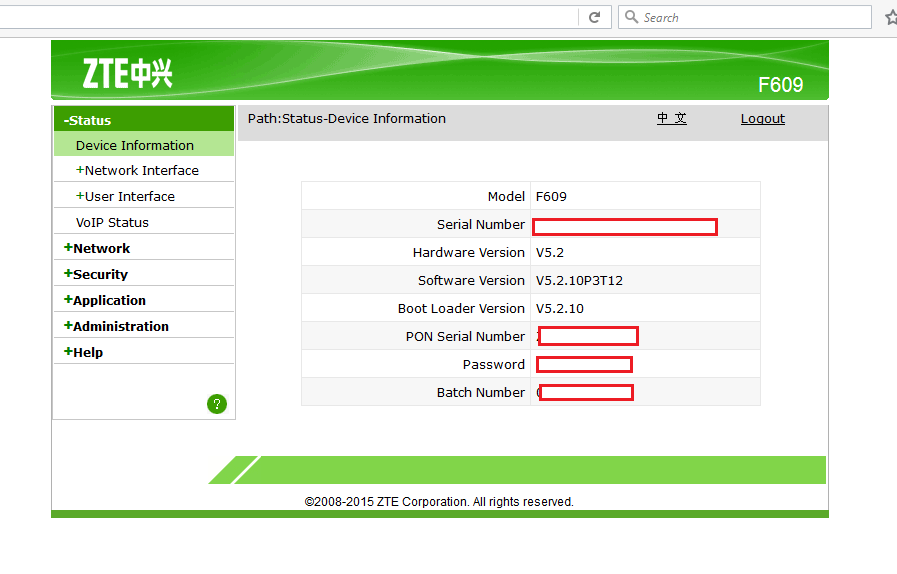Click the F609 model name in banner
The height and width of the screenshot is (574, 897).
[x=780, y=85]
